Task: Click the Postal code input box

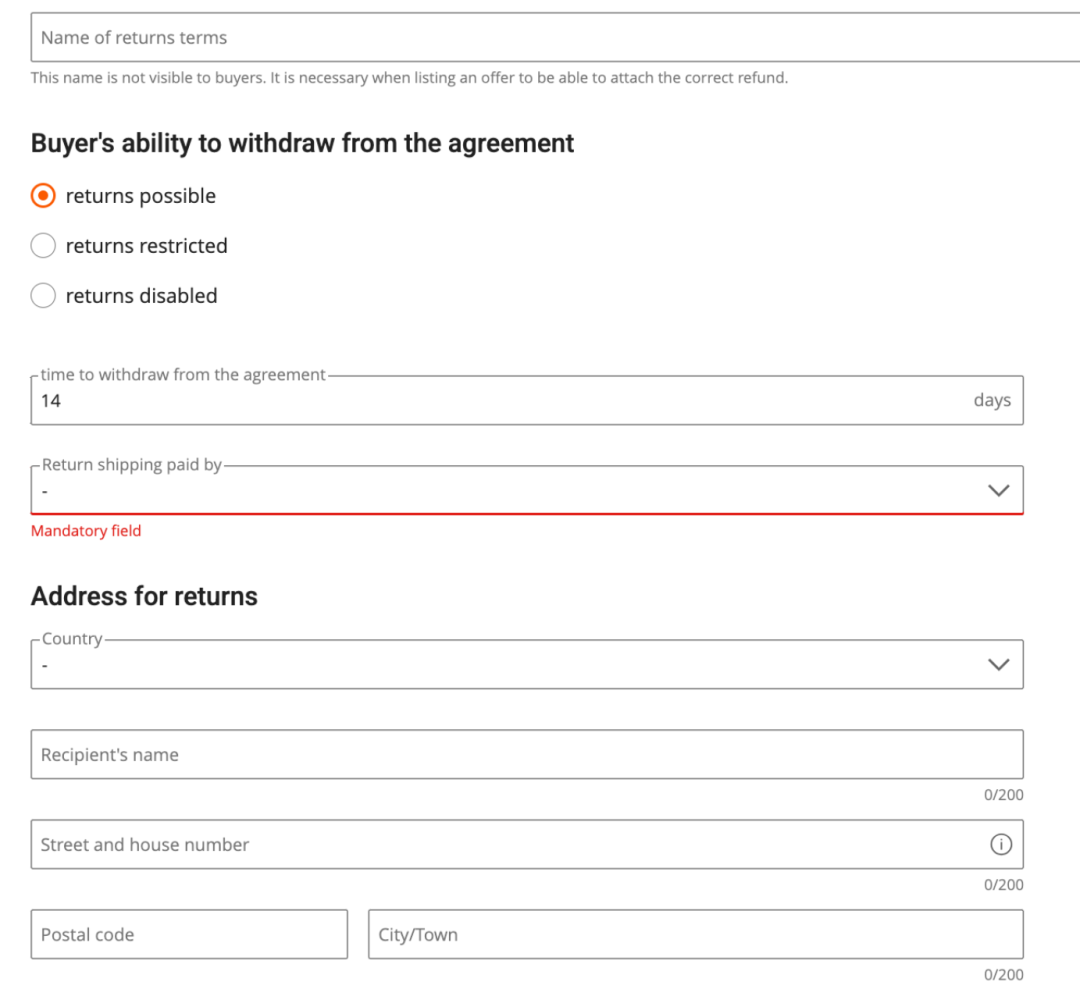Action: point(189,935)
